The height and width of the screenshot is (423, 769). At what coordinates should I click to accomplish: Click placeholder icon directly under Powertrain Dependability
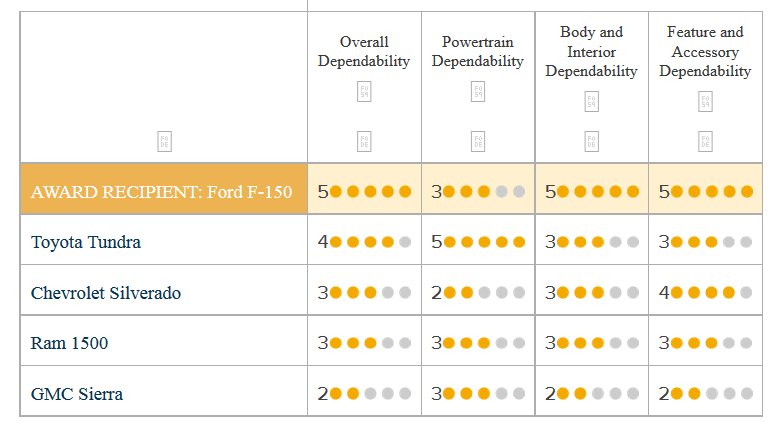pos(478,92)
